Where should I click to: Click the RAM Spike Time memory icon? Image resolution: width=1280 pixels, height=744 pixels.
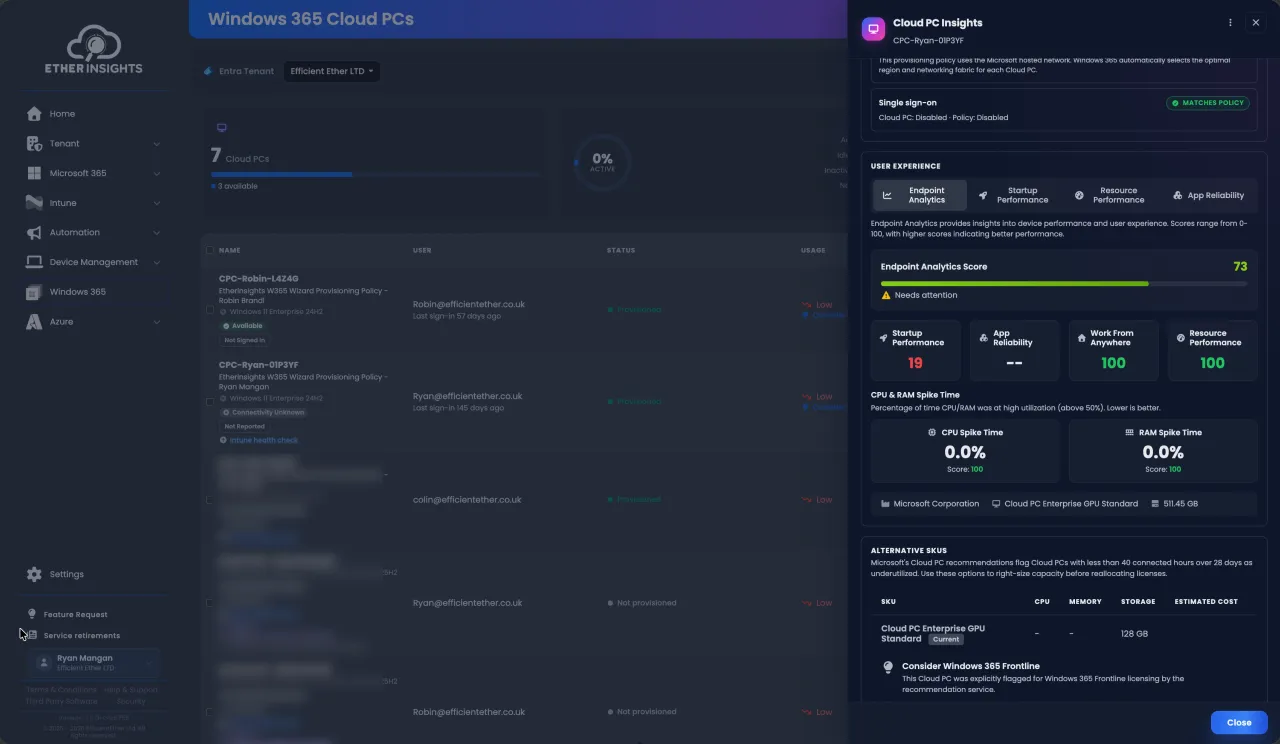pyautogui.click(x=1129, y=433)
